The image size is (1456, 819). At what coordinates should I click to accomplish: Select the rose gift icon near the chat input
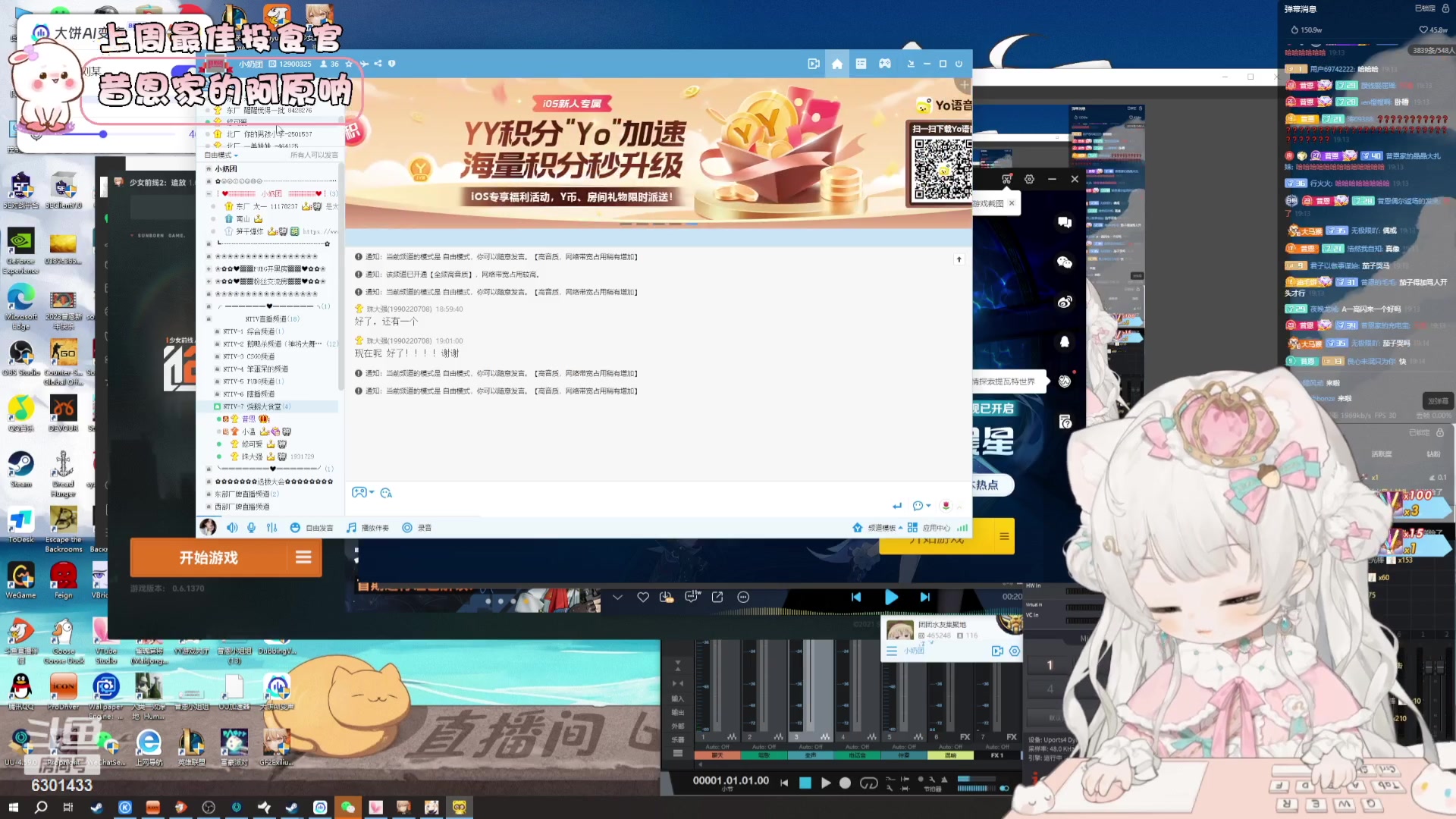coord(946,506)
